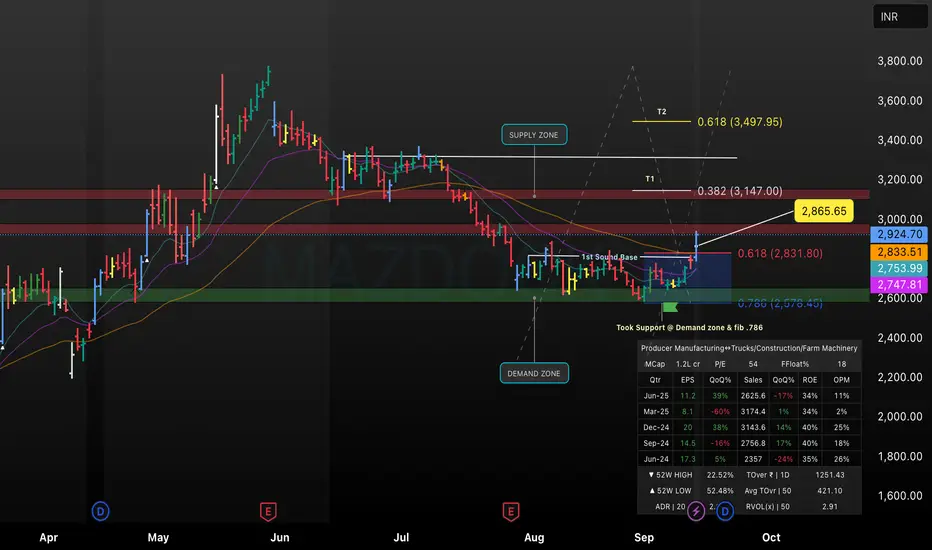Click the Dec-24 quarter row label
Viewport: 932px width, 550px height.
pyautogui.click(x=656, y=428)
